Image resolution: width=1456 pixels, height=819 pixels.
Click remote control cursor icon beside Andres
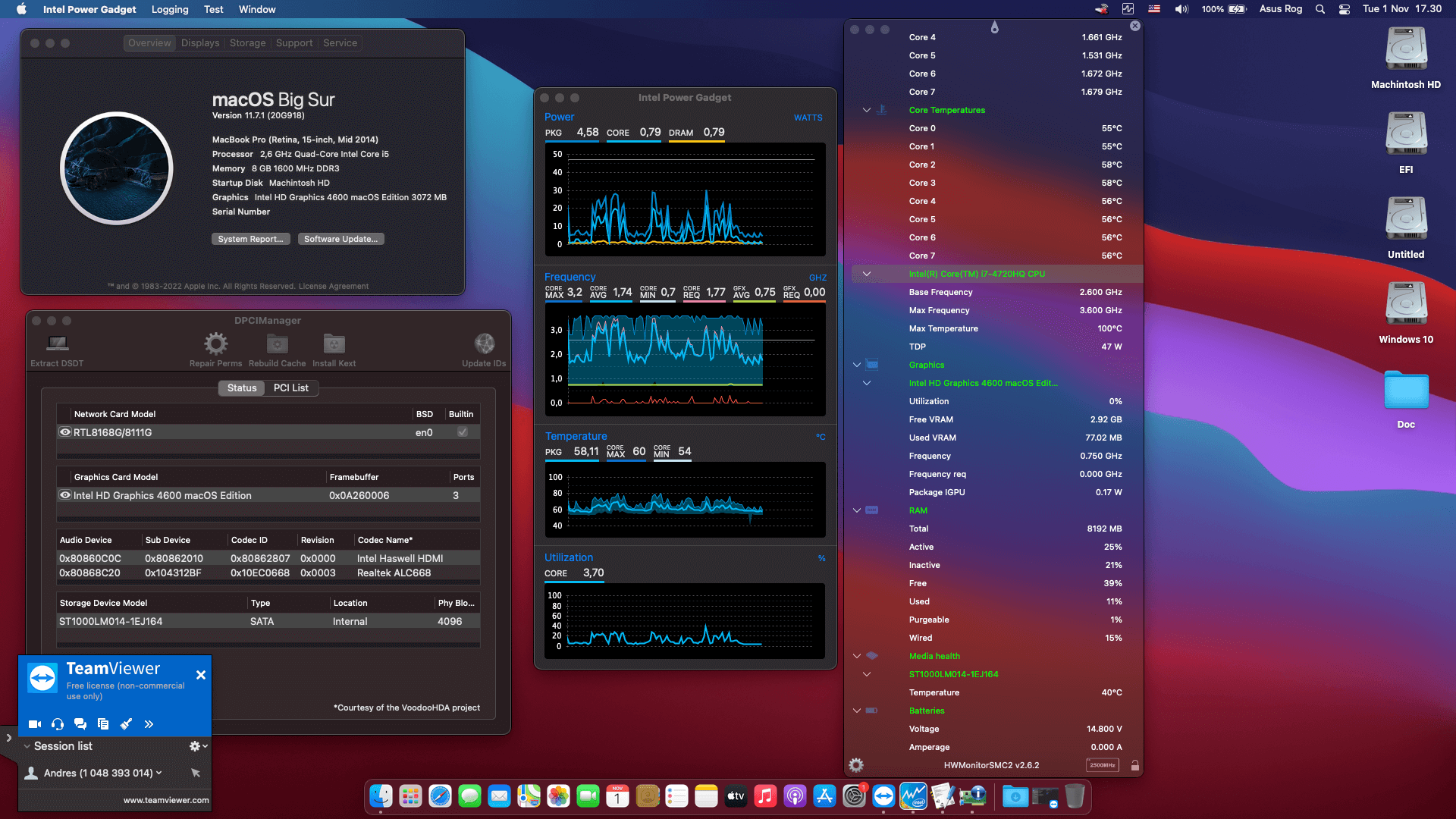tap(196, 773)
